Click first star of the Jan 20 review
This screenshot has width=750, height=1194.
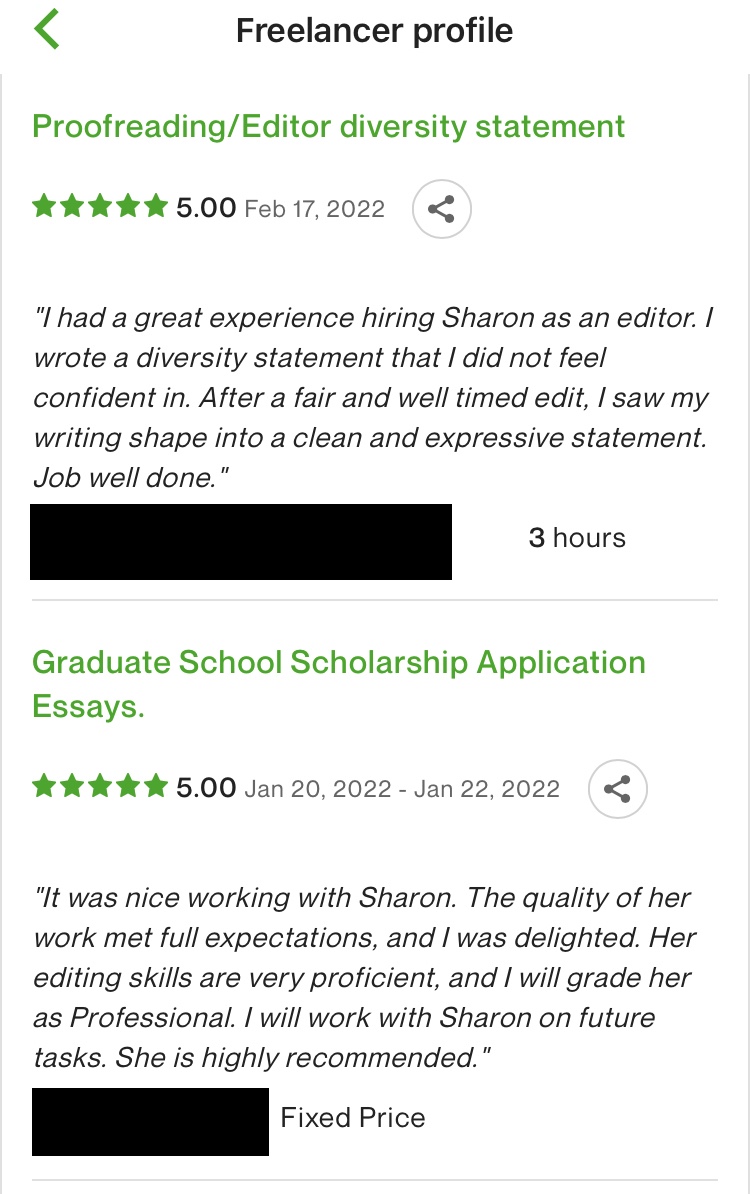tap(44, 787)
